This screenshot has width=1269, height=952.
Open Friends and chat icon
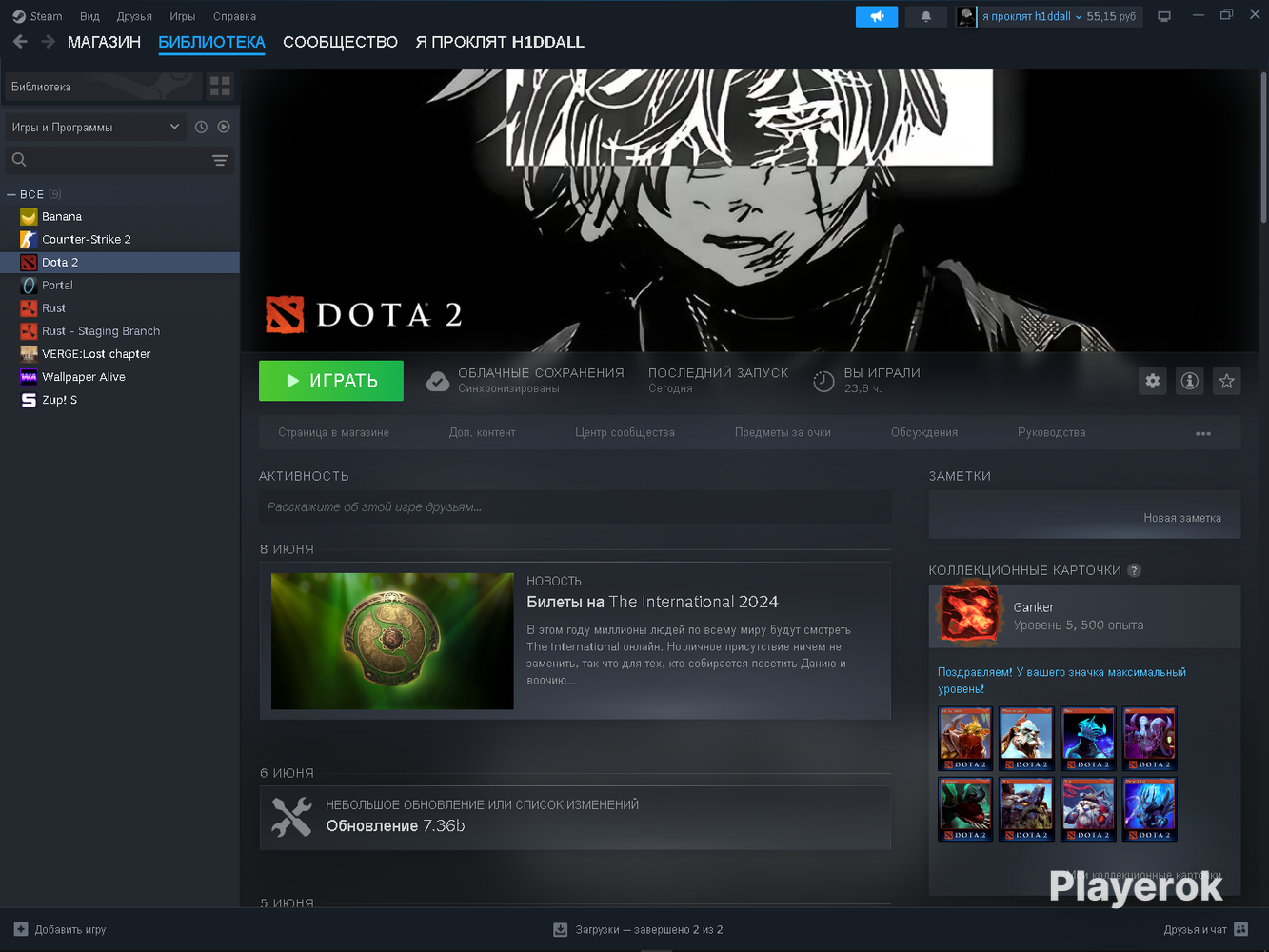(1240, 929)
